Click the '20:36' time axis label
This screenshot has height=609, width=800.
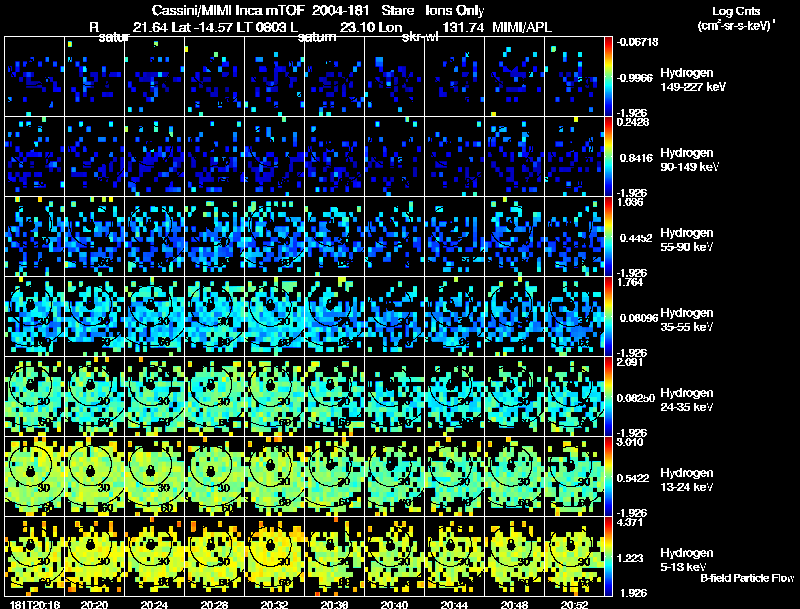[335, 604]
